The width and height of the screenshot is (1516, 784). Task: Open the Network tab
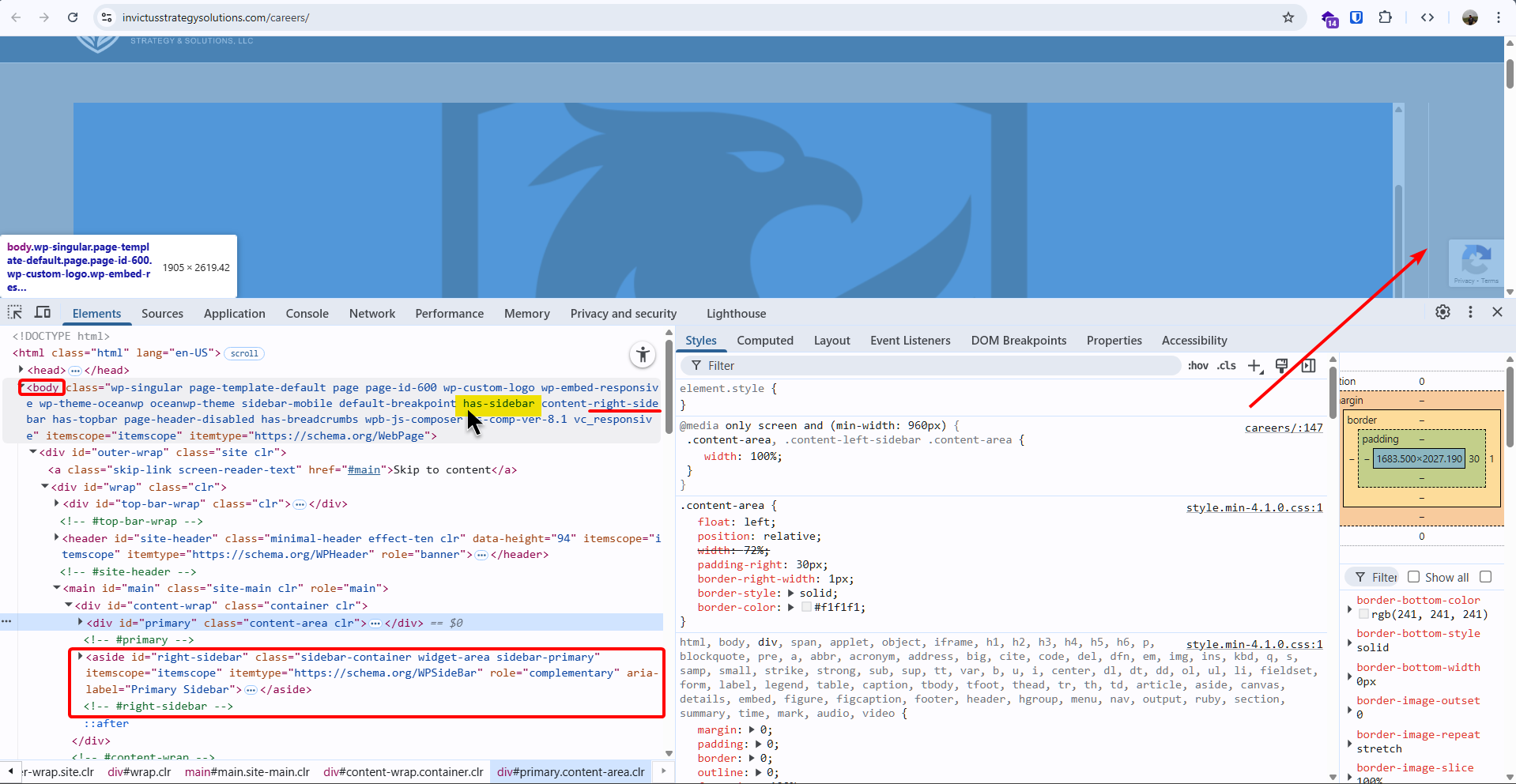[x=372, y=313]
